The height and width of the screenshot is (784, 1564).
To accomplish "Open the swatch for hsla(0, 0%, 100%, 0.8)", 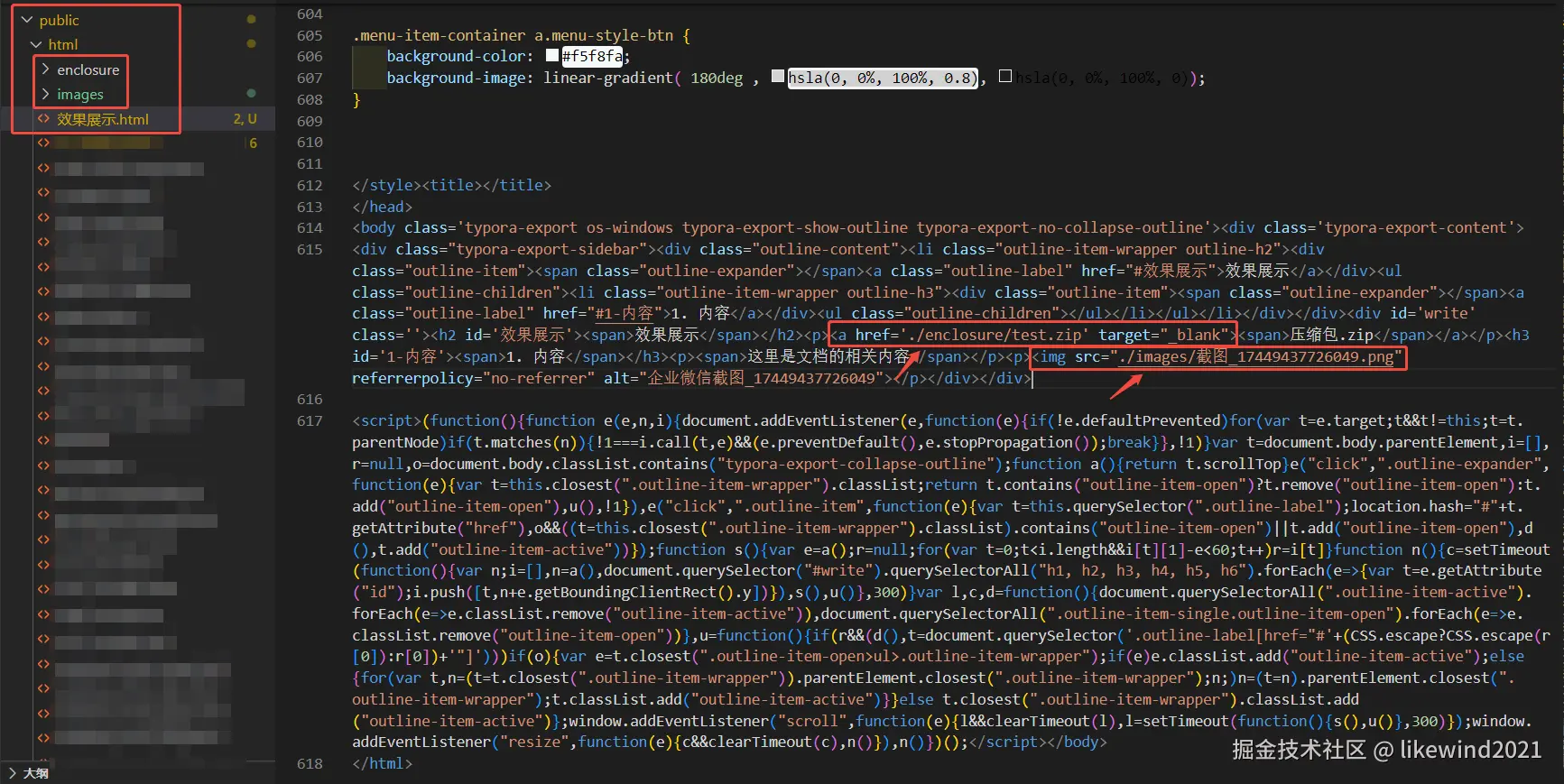I will [778, 77].
